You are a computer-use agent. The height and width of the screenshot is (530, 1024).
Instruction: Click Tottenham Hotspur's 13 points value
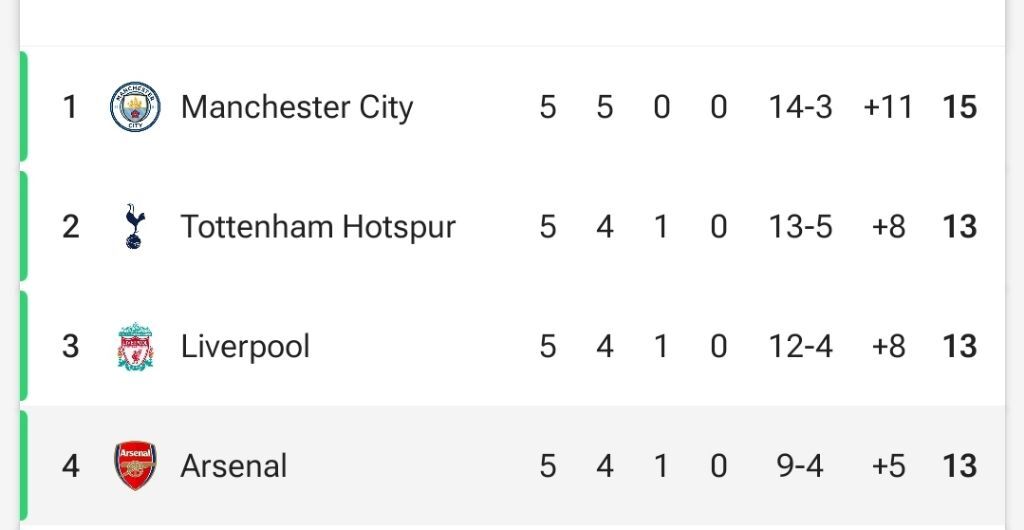pyautogui.click(x=959, y=227)
